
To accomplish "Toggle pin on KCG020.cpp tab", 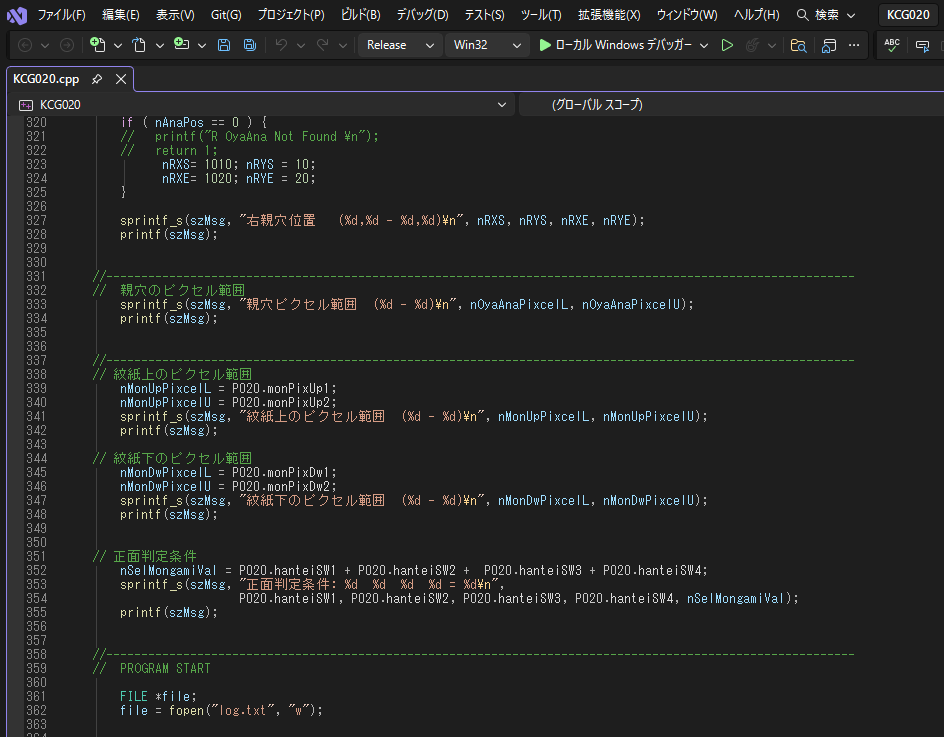I will [x=97, y=79].
